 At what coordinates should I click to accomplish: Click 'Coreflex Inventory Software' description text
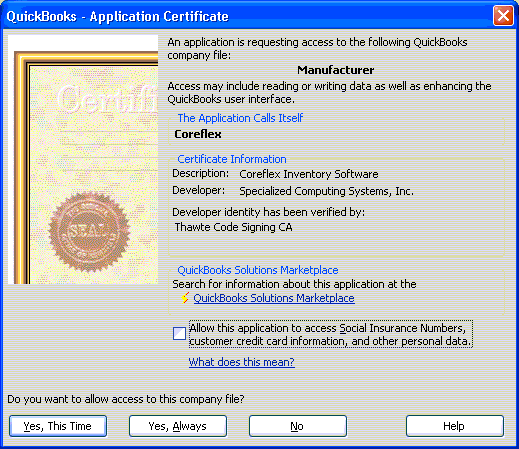pyautogui.click(x=309, y=174)
